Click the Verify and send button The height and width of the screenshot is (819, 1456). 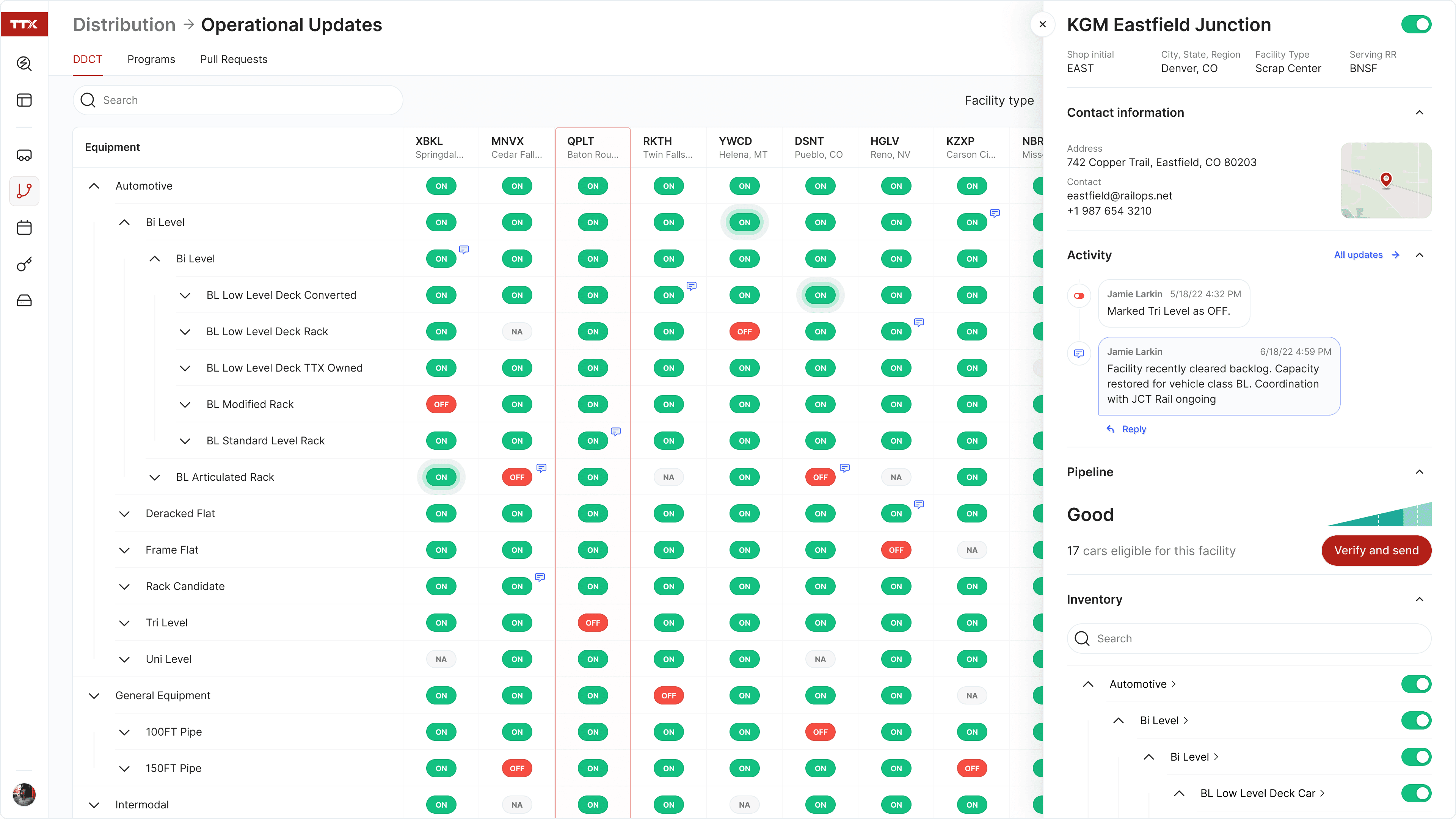pyautogui.click(x=1376, y=550)
